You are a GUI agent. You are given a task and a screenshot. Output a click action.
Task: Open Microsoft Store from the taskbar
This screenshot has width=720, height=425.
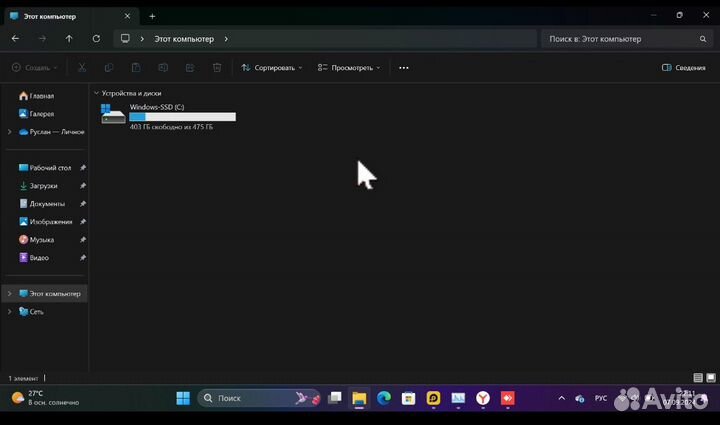coord(408,398)
